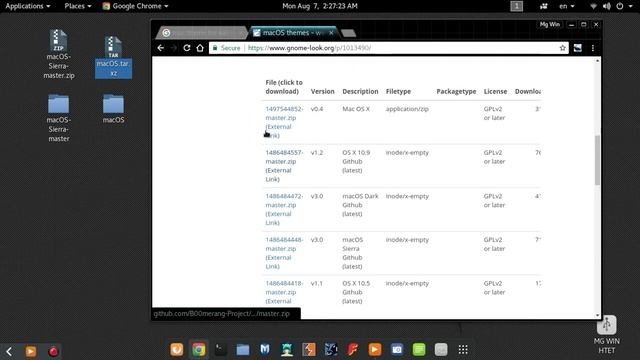
Task: Open the Places menu
Action: pyautogui.click(x=78, y=6)
